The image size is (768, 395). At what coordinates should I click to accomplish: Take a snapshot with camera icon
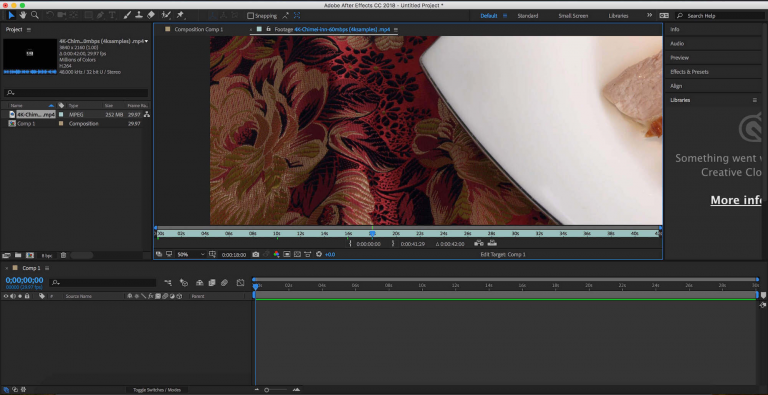[255, 254]
